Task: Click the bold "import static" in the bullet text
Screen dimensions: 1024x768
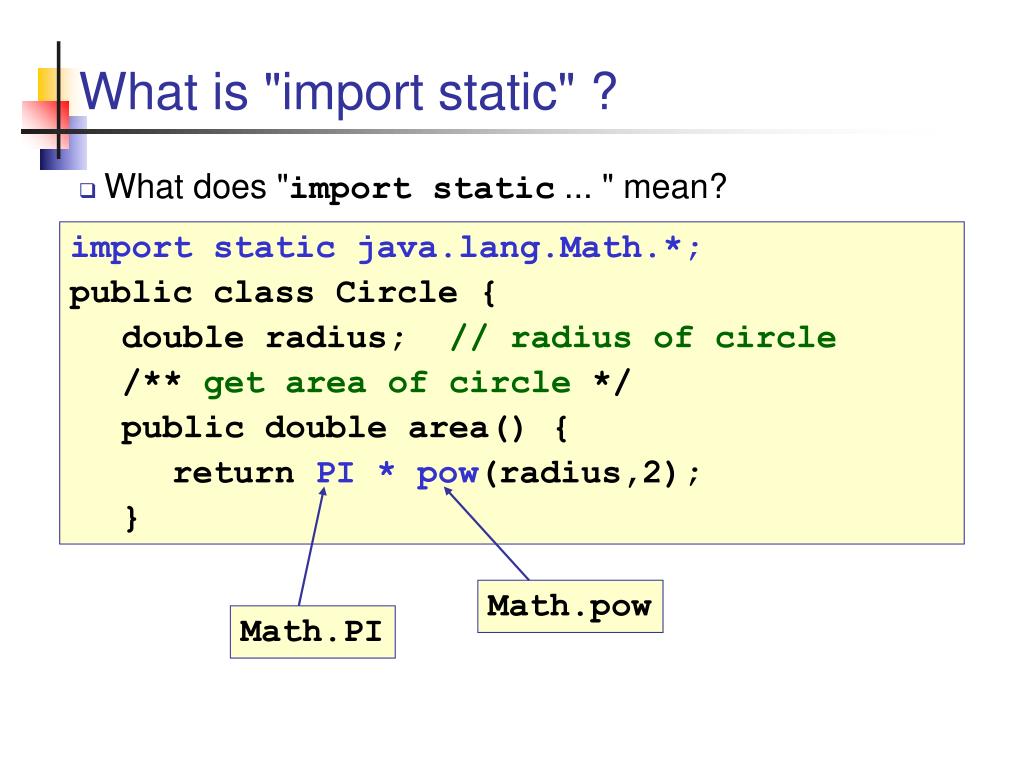Action: tap(422, 189)
